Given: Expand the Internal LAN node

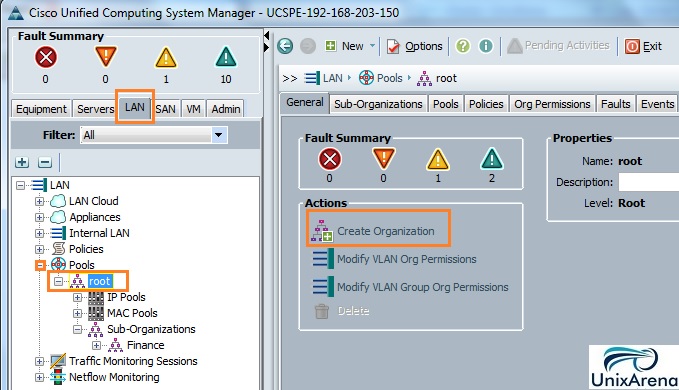Looking at the screenshot, I should coord(39,233).
